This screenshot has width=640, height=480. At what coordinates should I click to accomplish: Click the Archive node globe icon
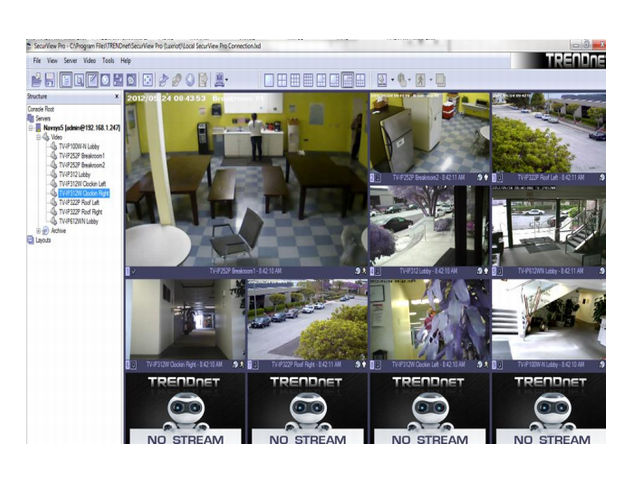[45, 231]
